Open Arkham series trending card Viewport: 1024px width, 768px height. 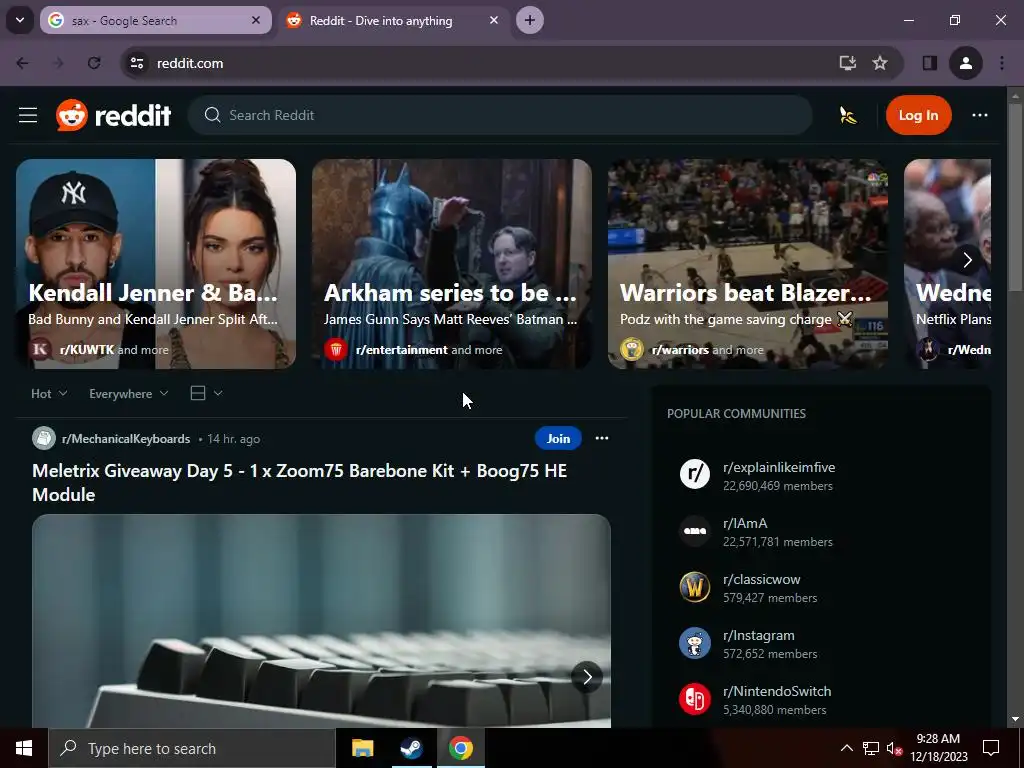(451, 264)
